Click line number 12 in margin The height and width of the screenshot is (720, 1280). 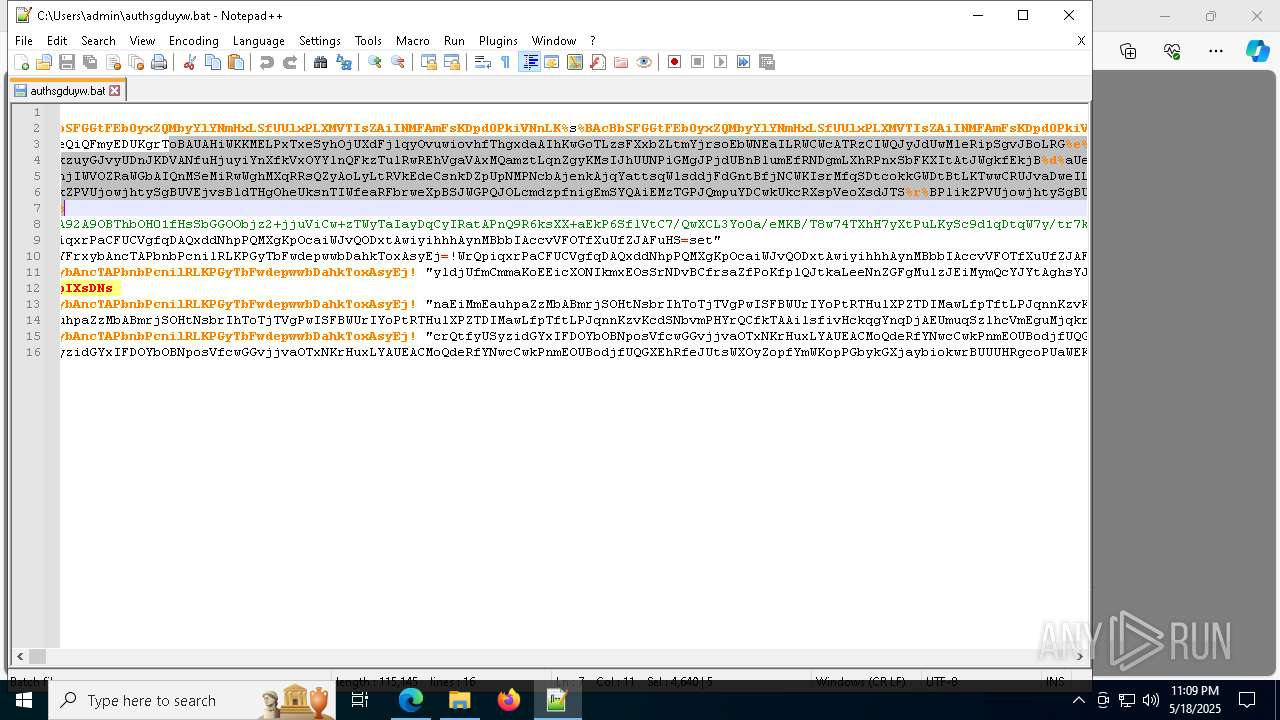coord(34,288)
